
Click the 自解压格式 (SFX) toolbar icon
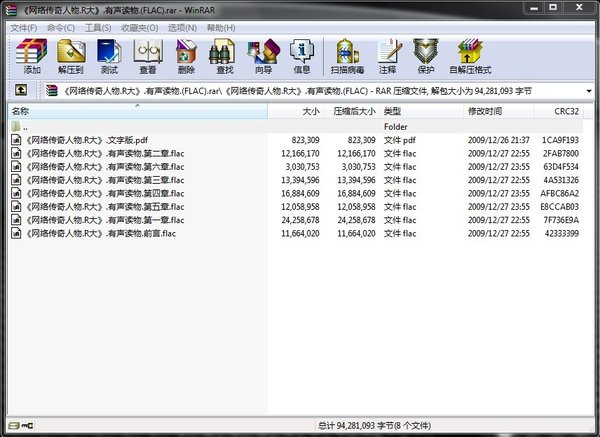point(470,56)
